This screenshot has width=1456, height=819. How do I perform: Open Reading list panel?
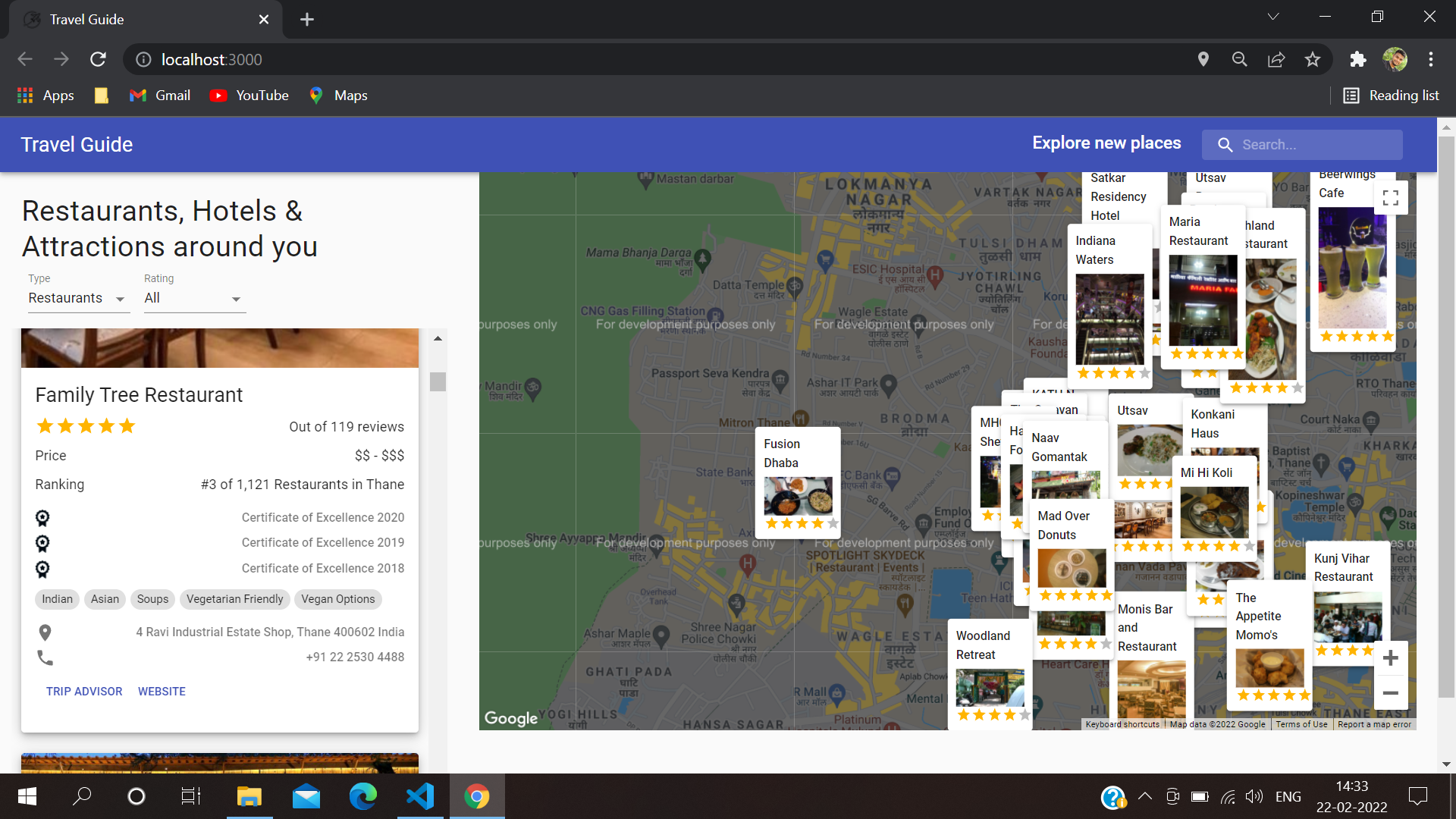(1391, 96)
